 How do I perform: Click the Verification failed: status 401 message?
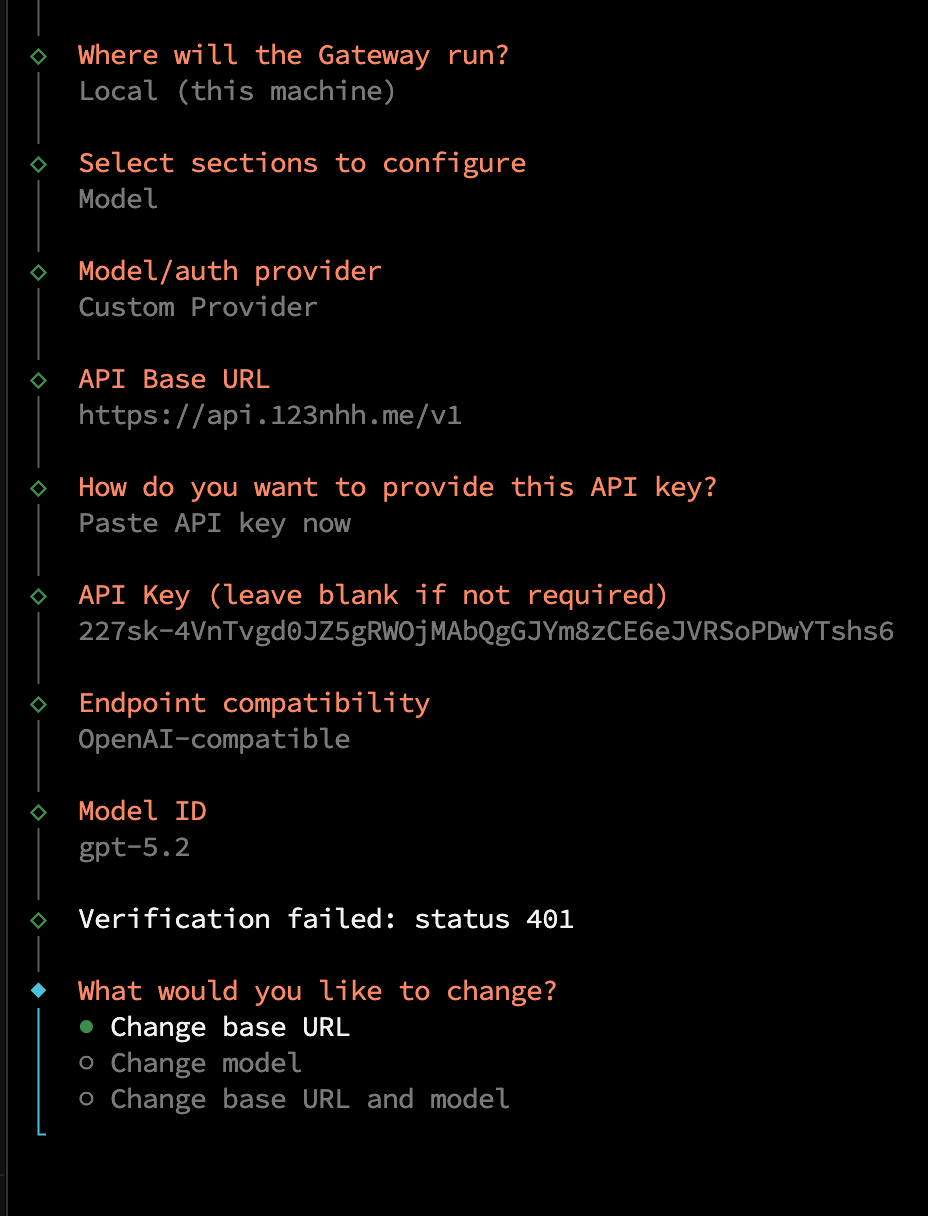coord(326,919)
